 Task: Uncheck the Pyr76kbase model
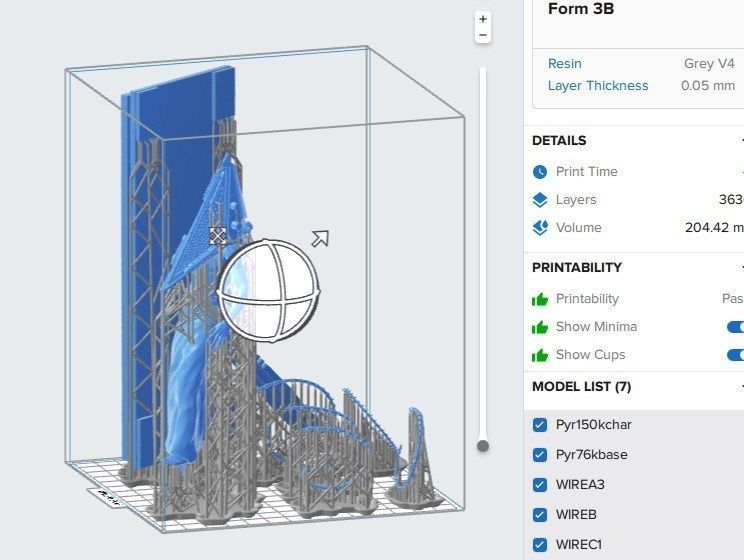point(539,455)
